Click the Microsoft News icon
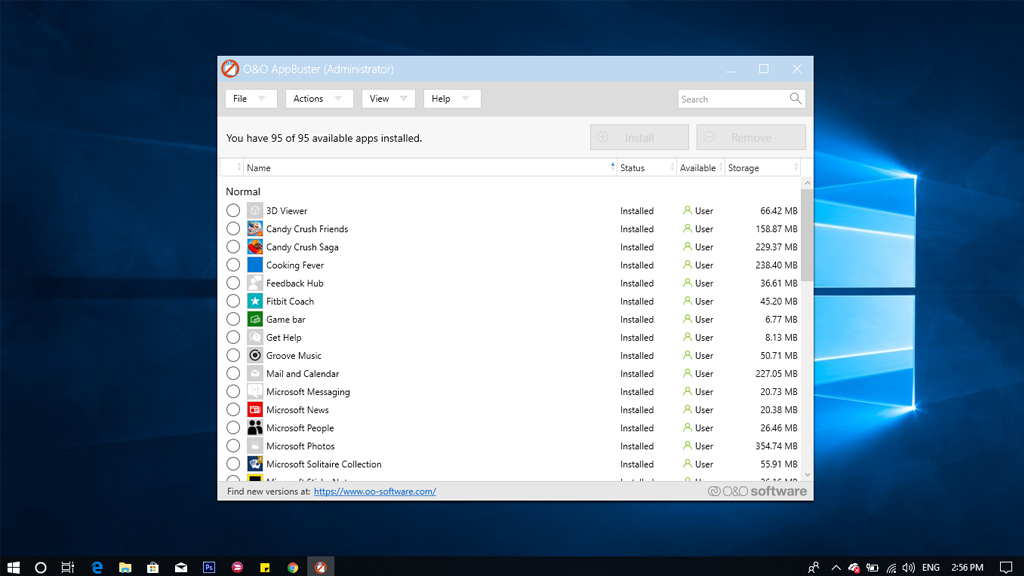This screenshot has width=1024, height=576. 255,409
